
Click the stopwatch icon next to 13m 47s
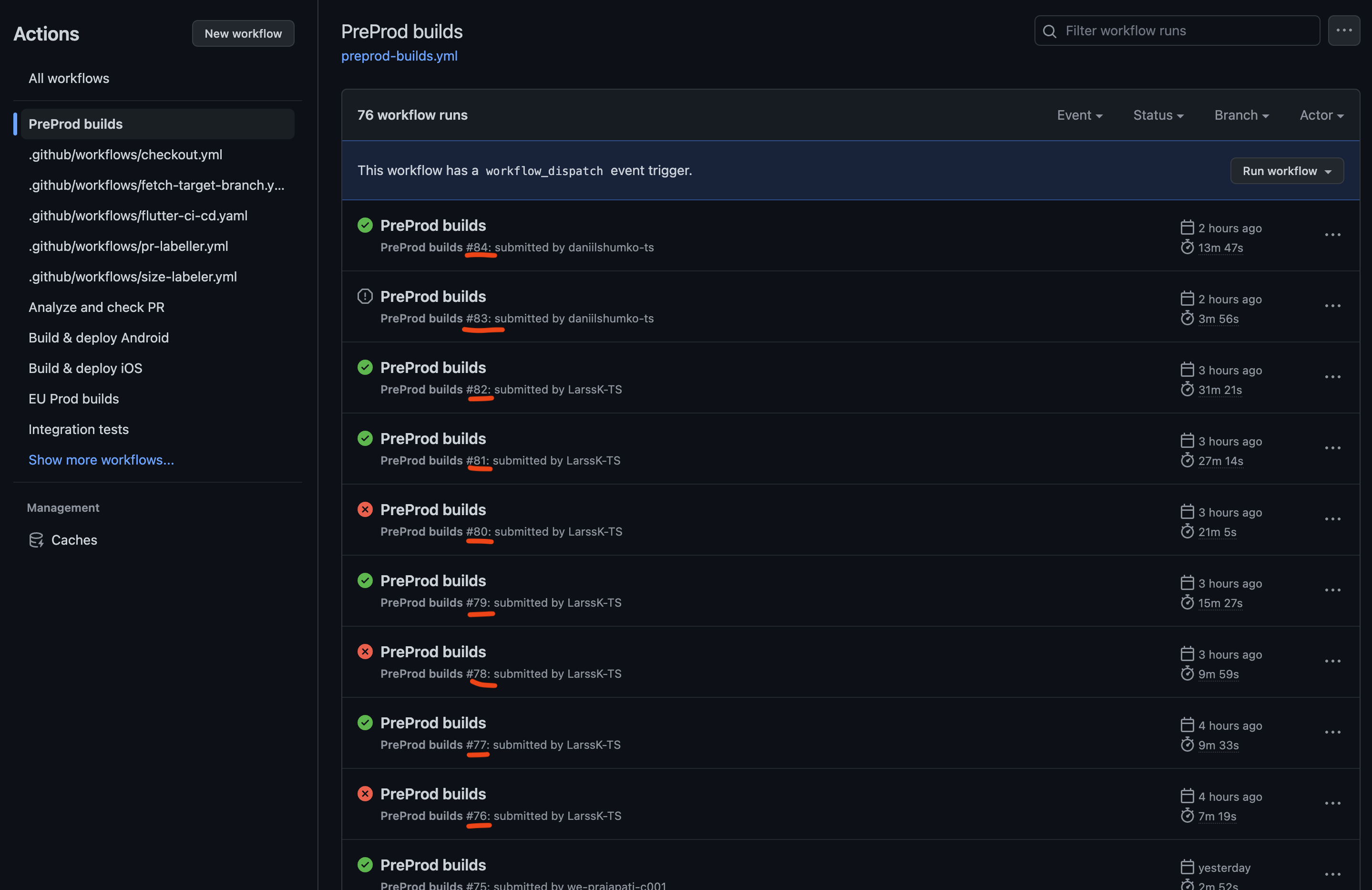pos(1187,248)
